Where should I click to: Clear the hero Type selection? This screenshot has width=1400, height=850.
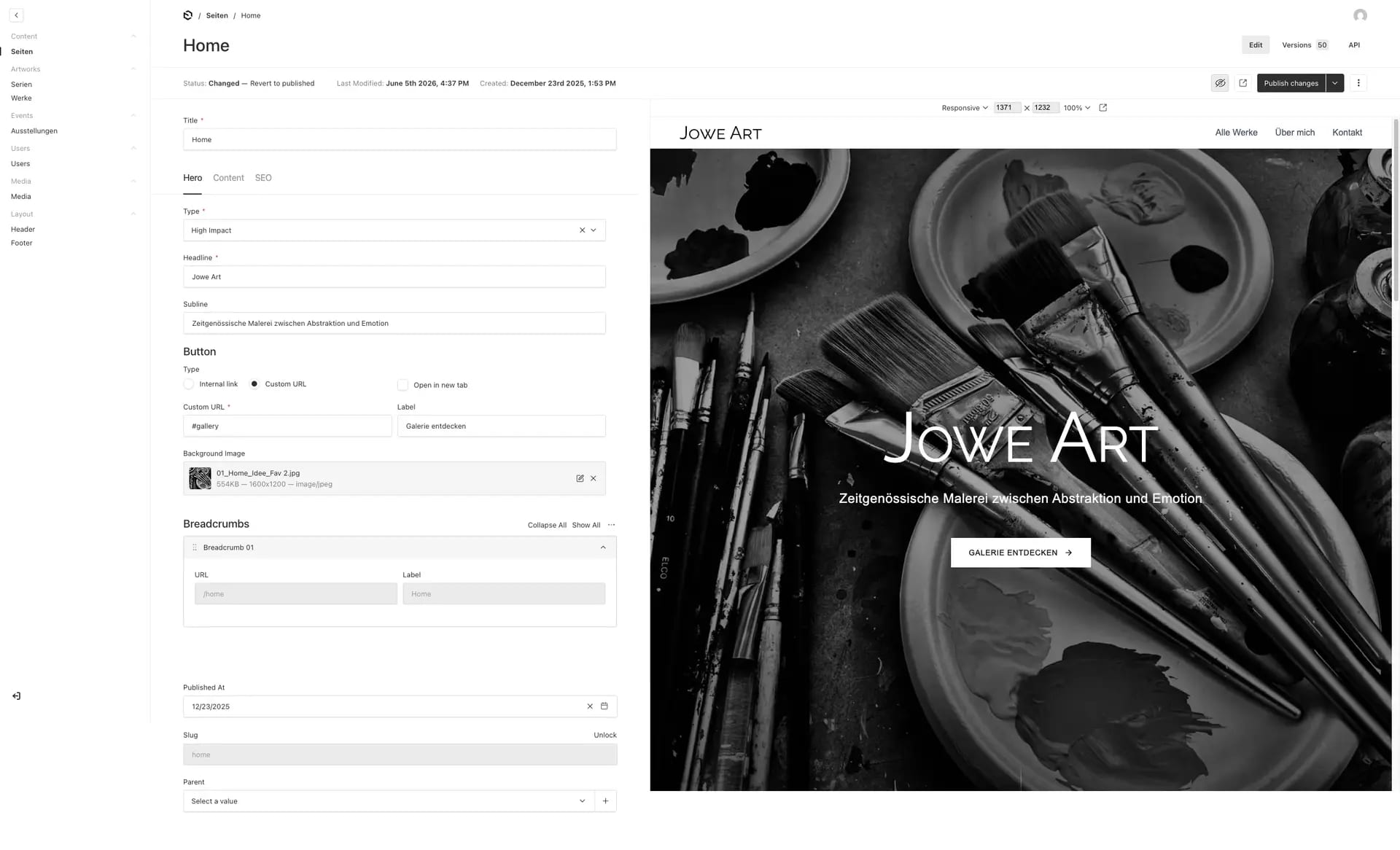coord(582,230)
